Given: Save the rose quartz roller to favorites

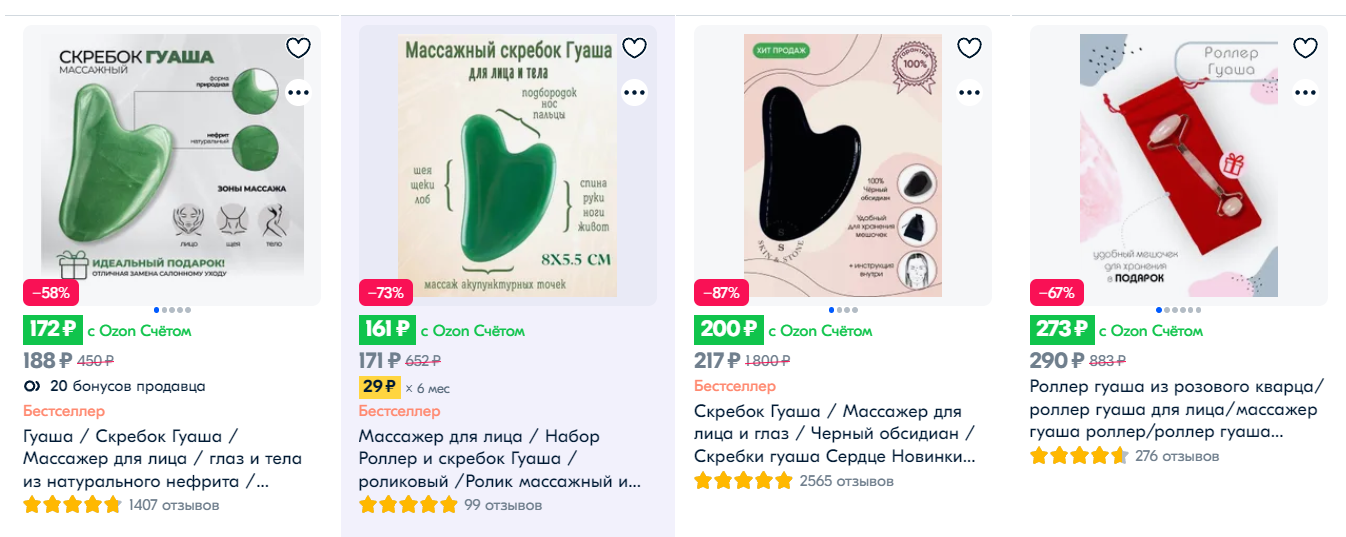Looking at the screenshot, I should [x=1305, y=48].
